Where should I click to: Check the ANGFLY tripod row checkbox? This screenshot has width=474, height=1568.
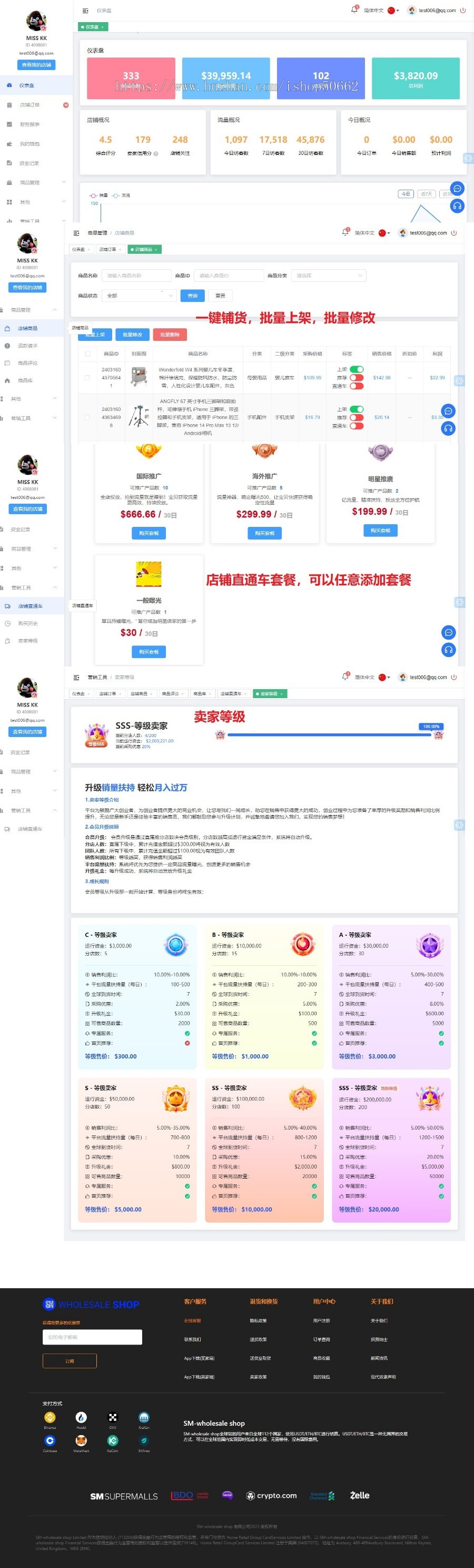[x=87, y=417]
